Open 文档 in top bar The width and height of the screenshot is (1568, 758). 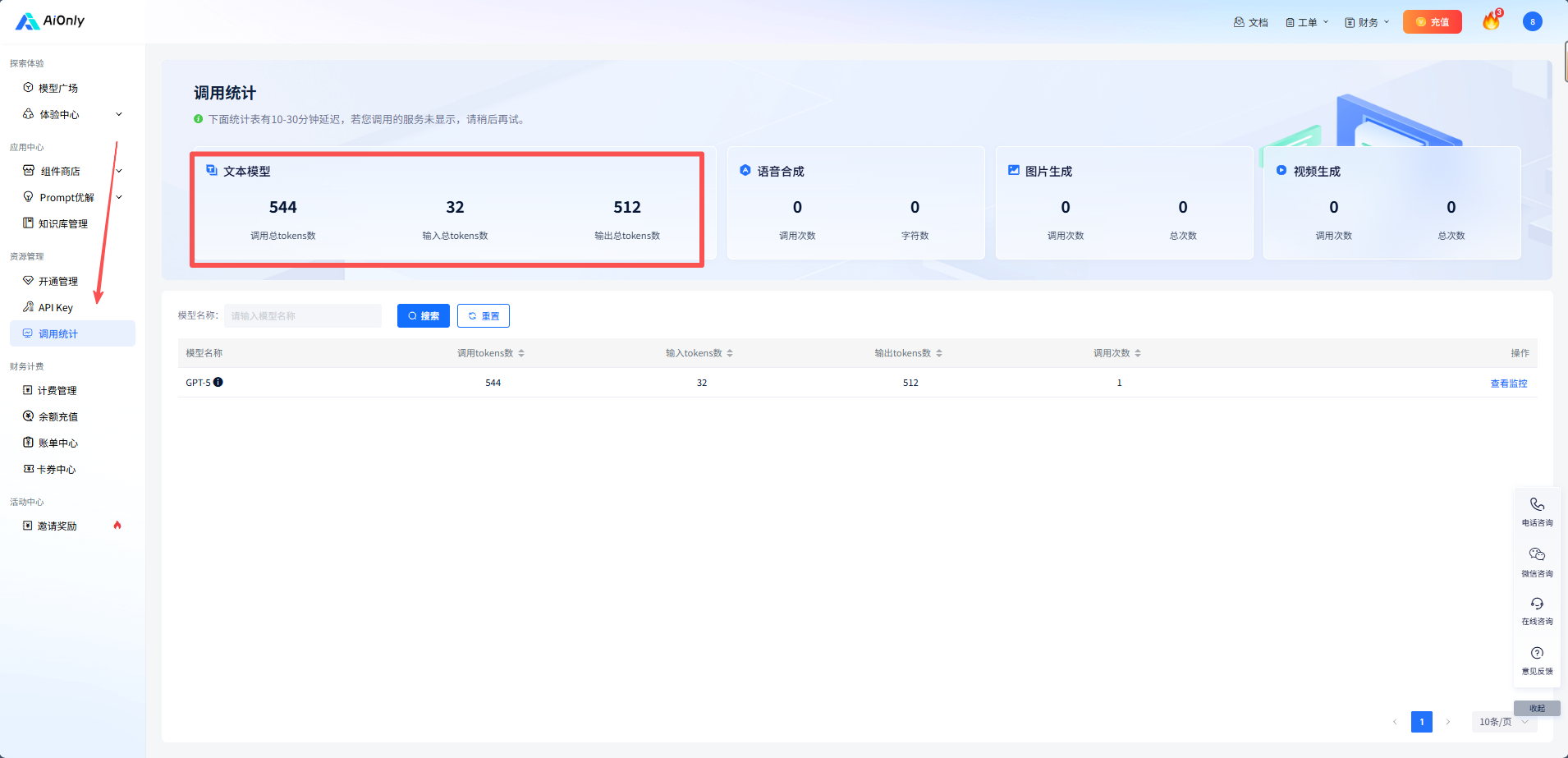point(1250,22)
